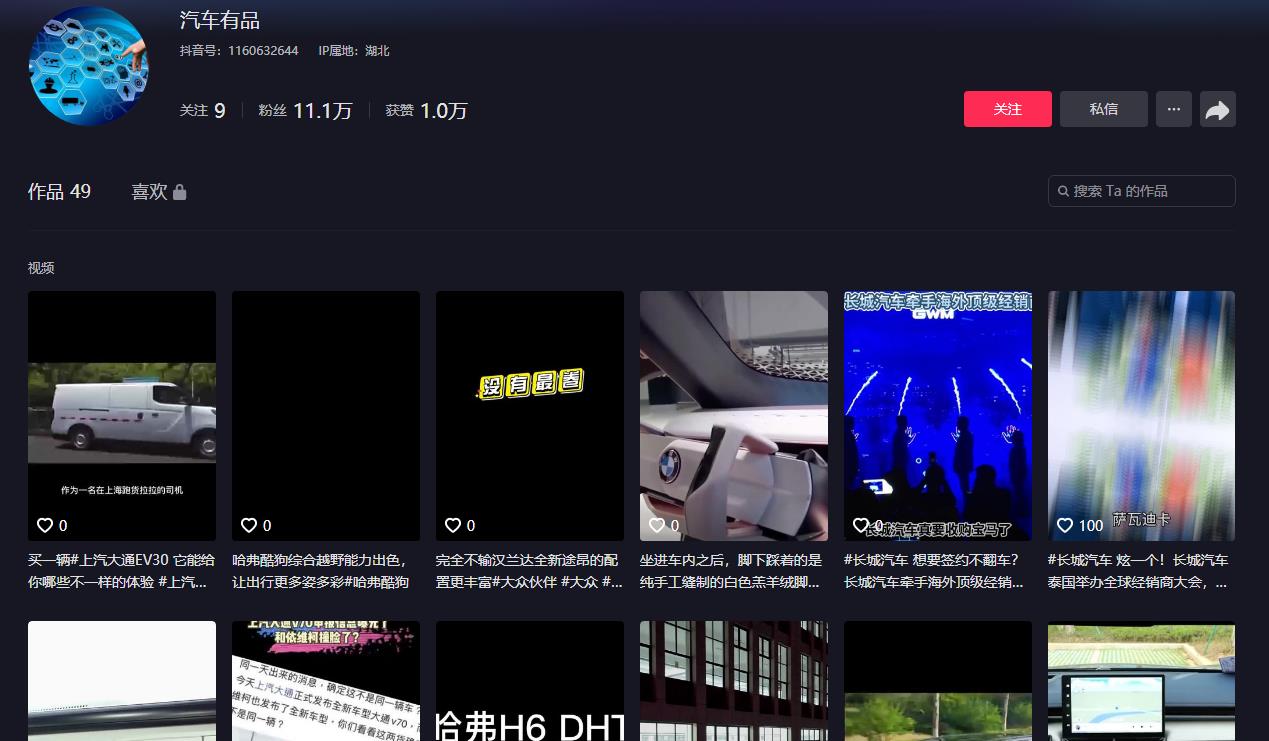1269x741 pixels.
Task: Click the share arrow icon
Action: (1217, 110)
